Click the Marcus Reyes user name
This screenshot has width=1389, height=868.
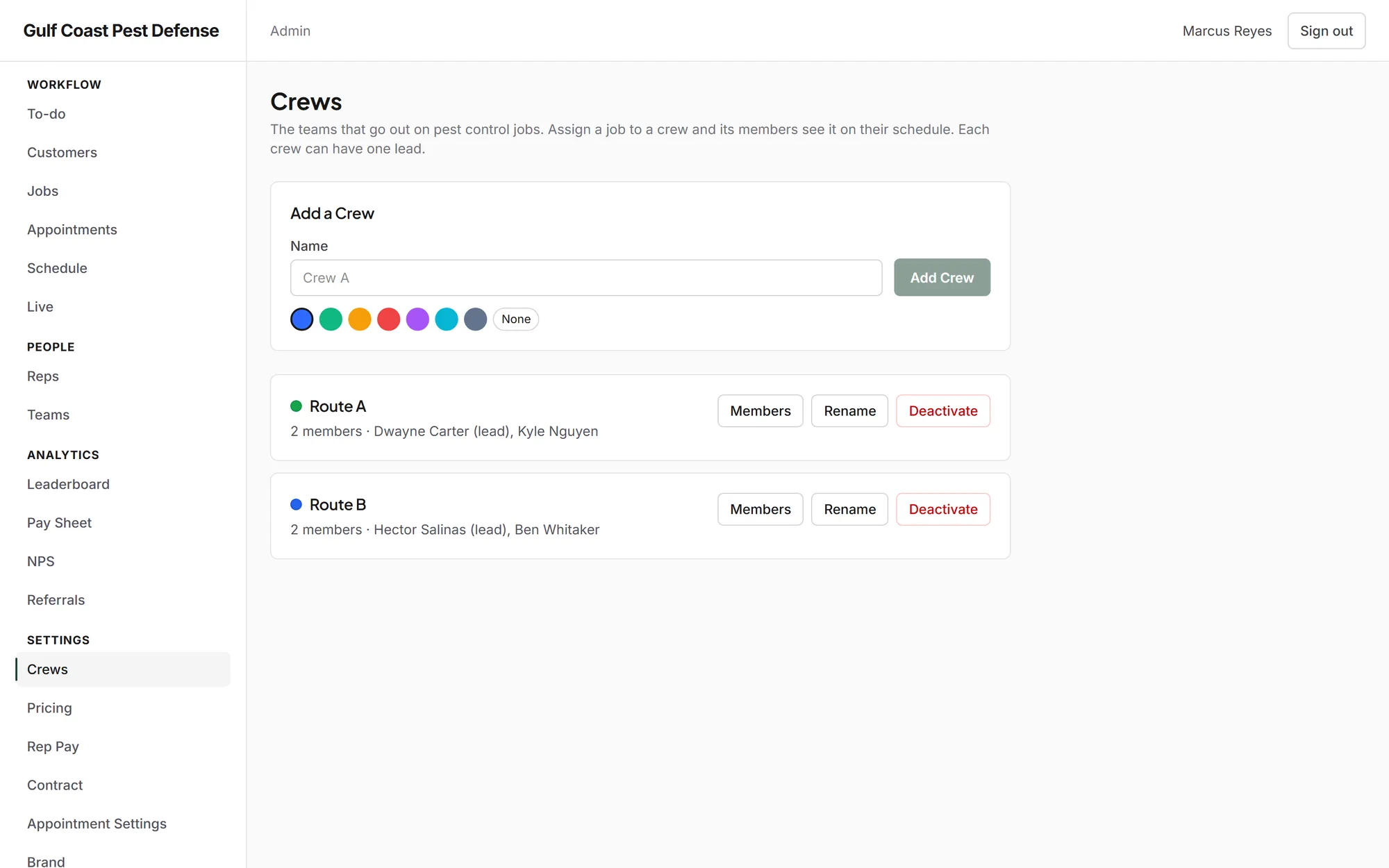[x=1227, y=31]
